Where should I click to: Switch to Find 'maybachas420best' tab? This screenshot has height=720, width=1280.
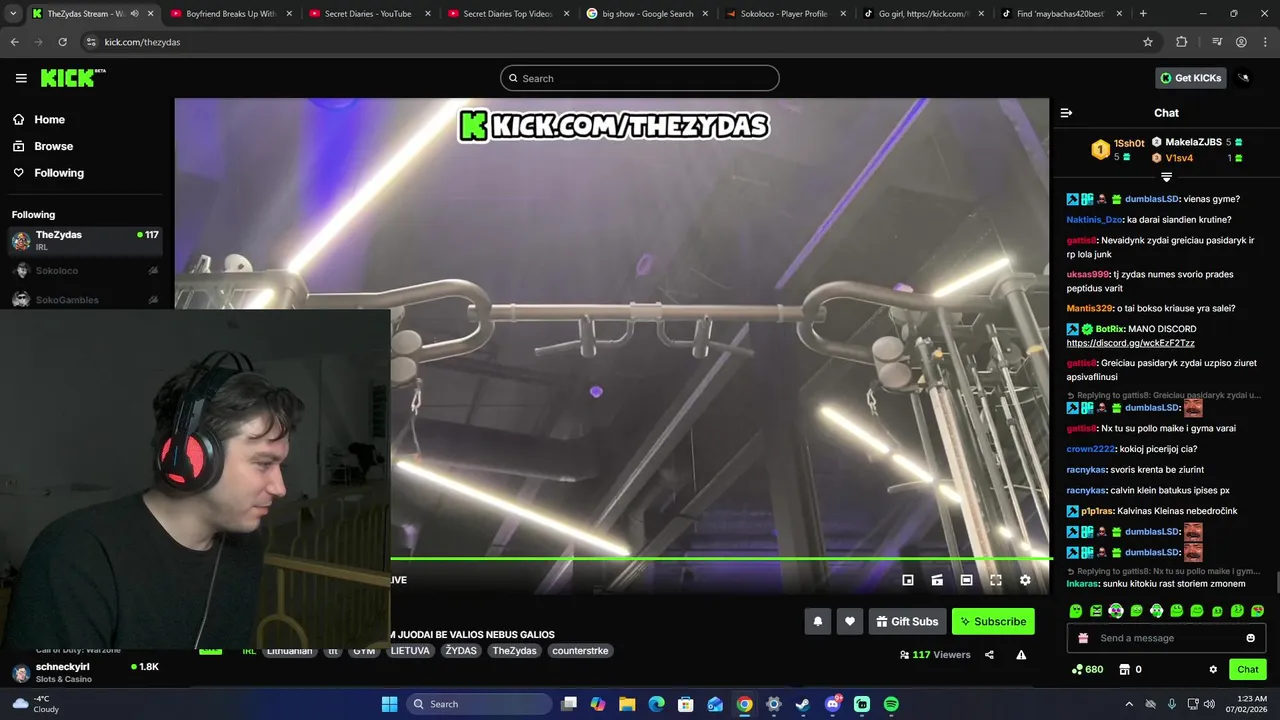coord(1061,14)
